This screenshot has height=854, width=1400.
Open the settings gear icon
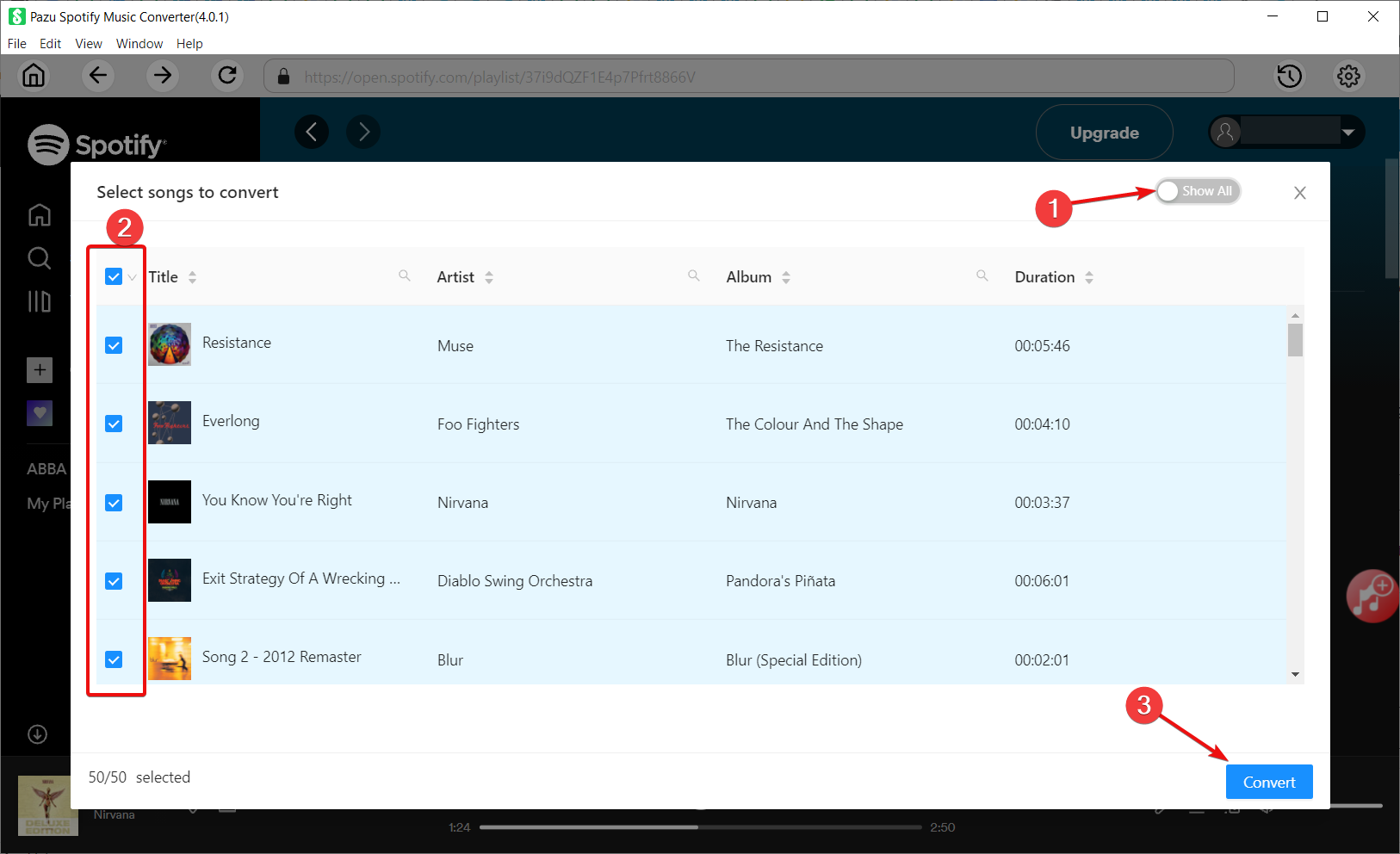[x=1348, y=76]
